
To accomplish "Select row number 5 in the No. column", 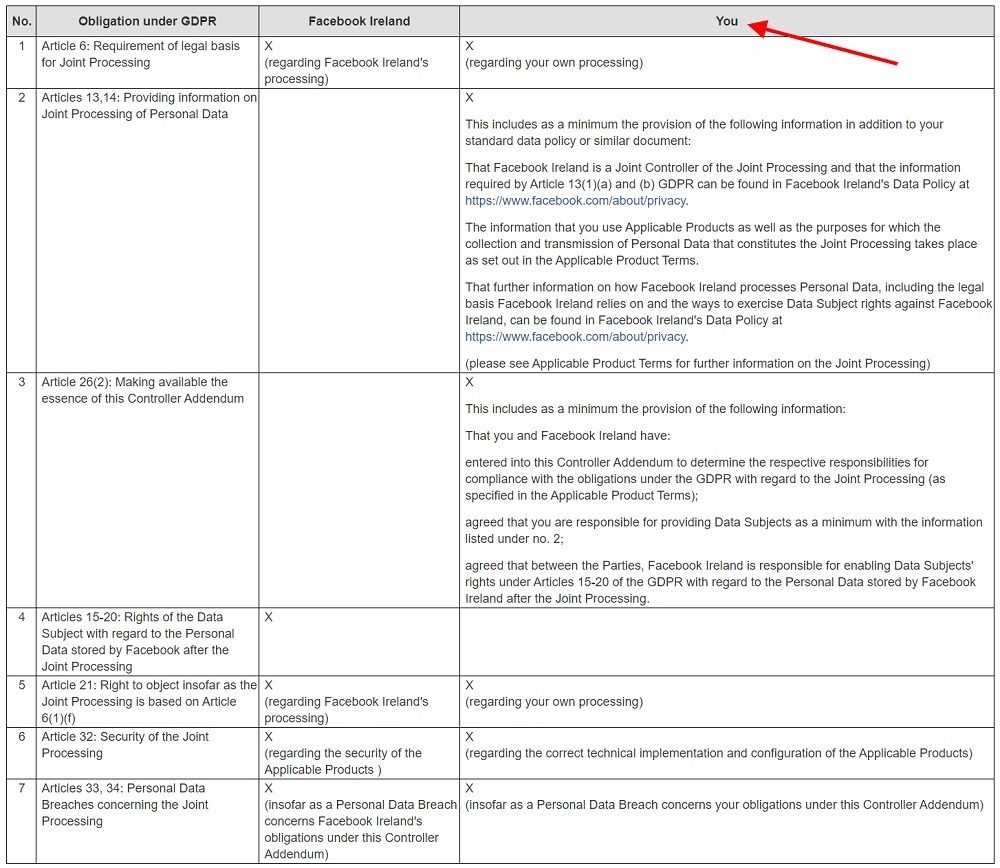I will [22, 685].
